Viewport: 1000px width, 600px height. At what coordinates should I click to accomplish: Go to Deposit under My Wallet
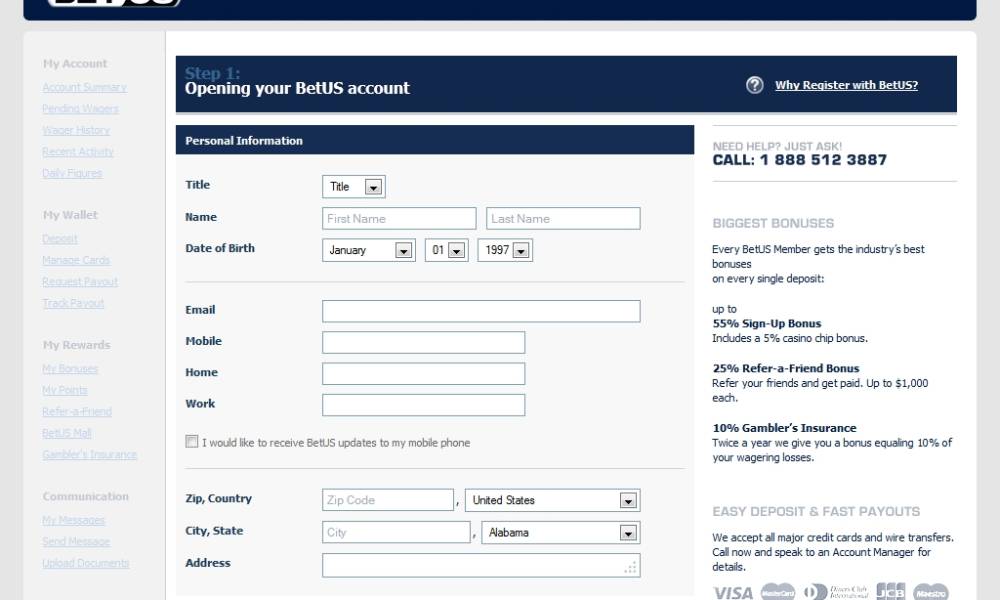click(x=60, y=240)
